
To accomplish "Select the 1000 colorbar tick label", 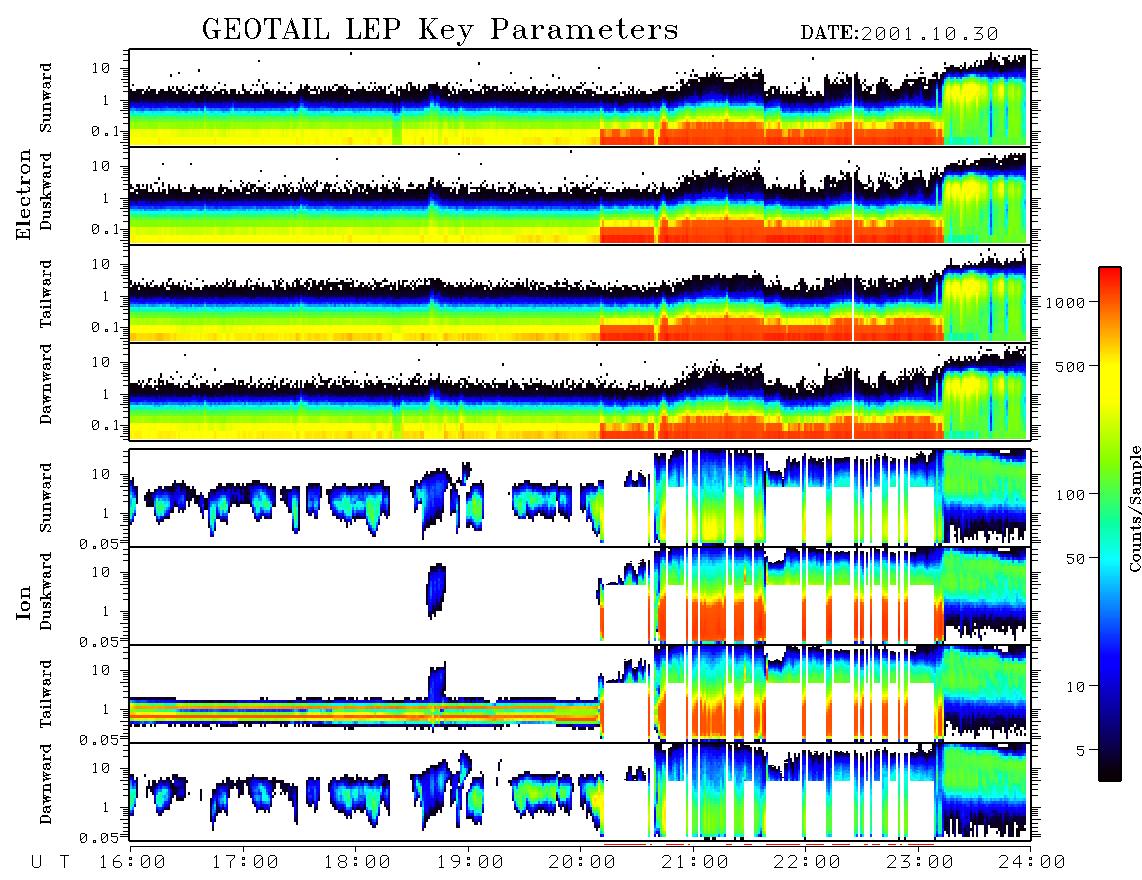I will pos(1066,302).
